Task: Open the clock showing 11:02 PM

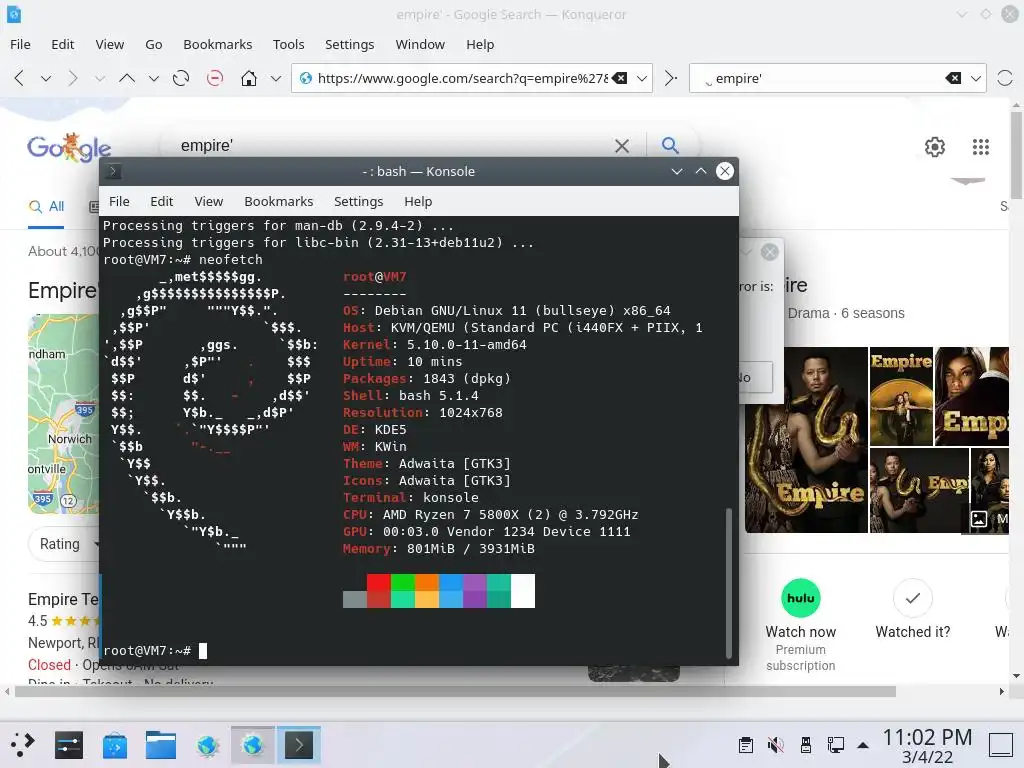Action: click(x=927, y=746)
